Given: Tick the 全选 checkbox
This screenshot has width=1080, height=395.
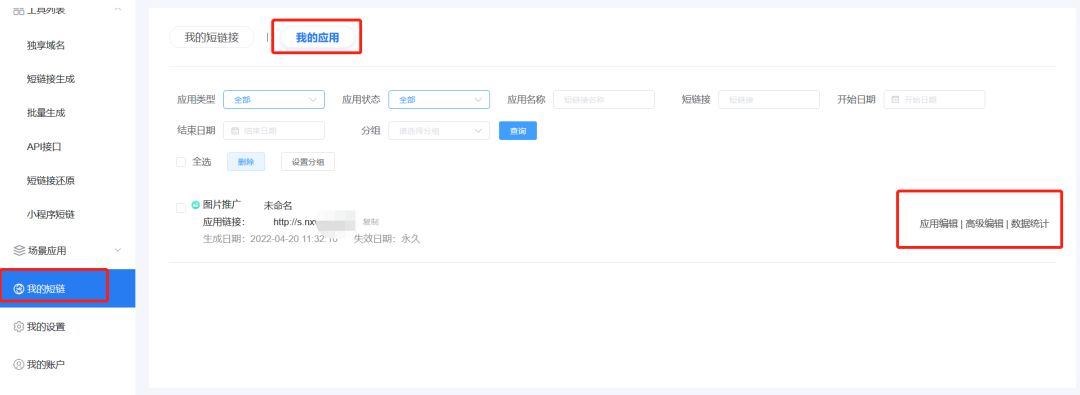Looking at the screenshot, I should (x=181, y=162).
